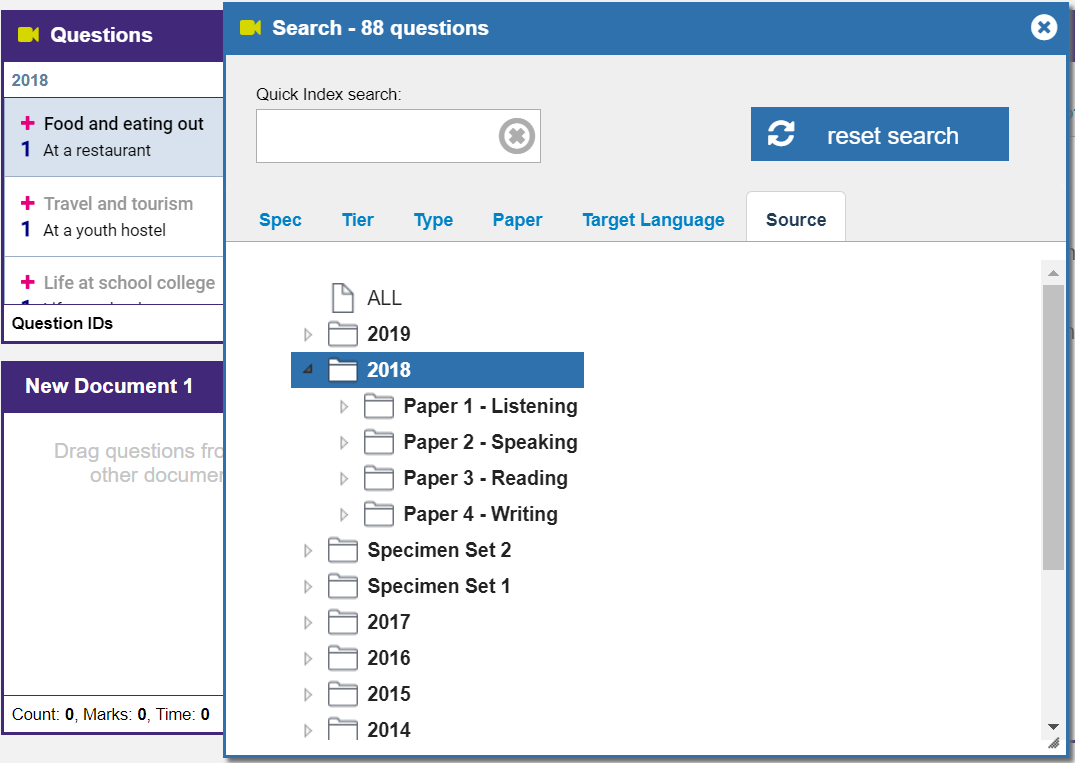Expand the 2019 source folder
Screen dimensions: 1075x763
(x=308, y=334)
